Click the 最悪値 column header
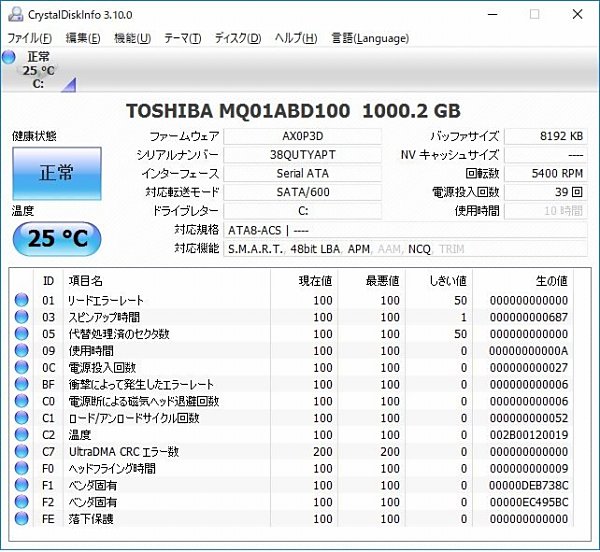600x552 pixels. [372, 281]
